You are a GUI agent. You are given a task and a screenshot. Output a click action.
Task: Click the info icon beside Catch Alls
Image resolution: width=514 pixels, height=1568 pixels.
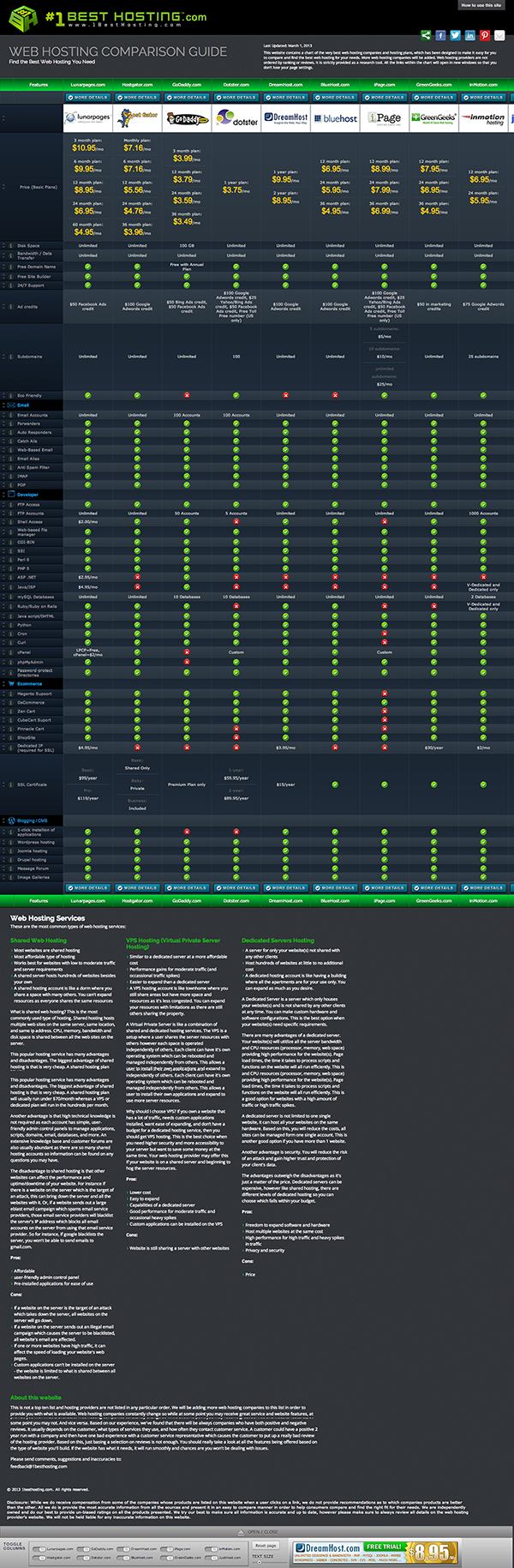pyautogui.click(x=10, y=441)
